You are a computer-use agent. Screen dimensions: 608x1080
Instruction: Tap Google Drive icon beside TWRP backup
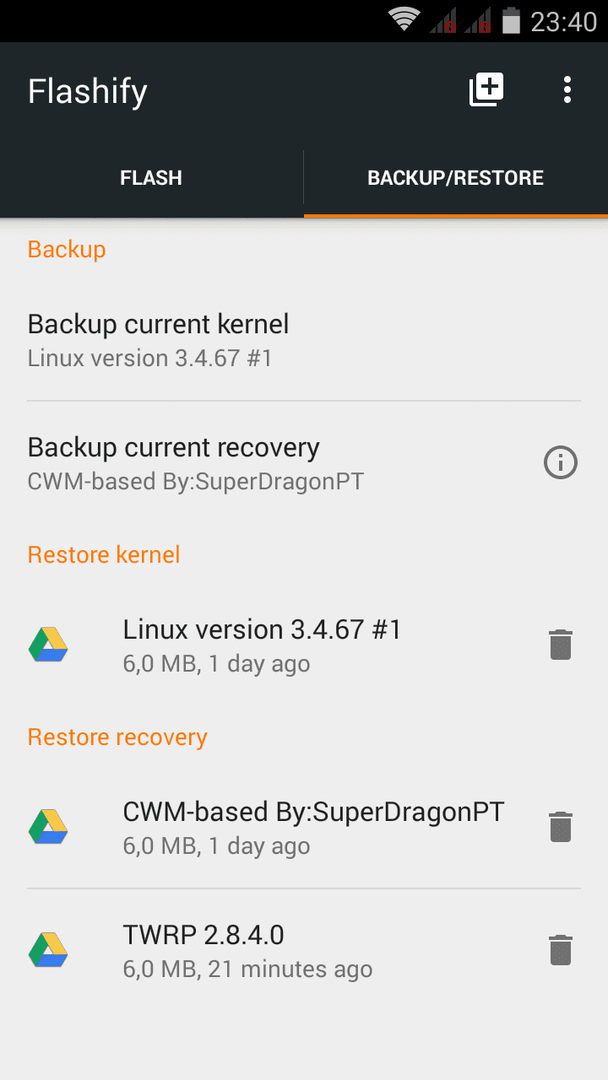pos(48,950)
